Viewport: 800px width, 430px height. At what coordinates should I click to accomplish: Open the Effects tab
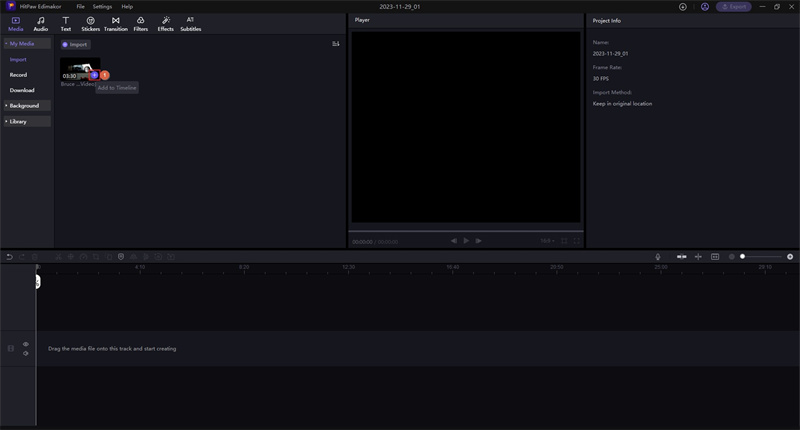click(x=165, y=24)
